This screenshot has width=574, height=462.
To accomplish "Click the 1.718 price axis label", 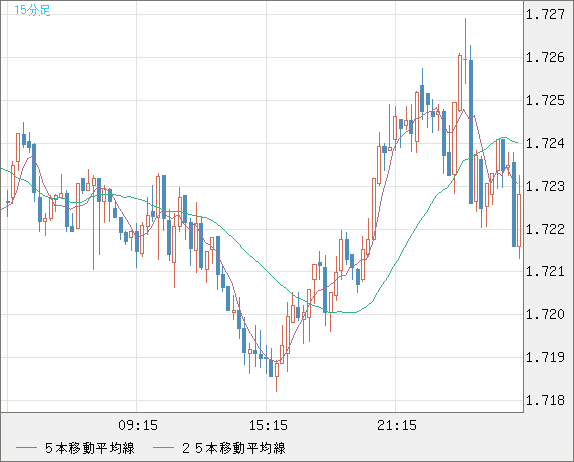I will 545,400.
